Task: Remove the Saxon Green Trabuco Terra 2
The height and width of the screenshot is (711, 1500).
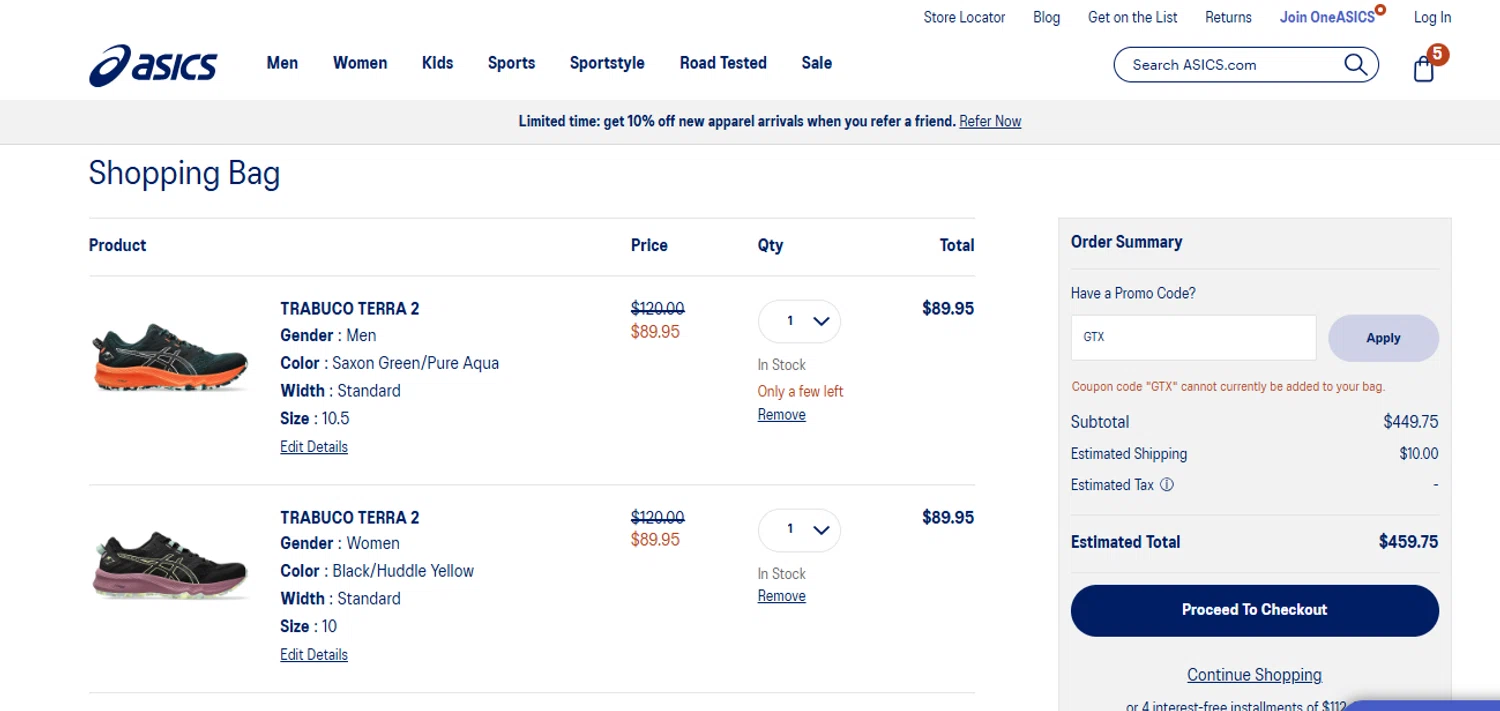Action: tap(781, 415)
